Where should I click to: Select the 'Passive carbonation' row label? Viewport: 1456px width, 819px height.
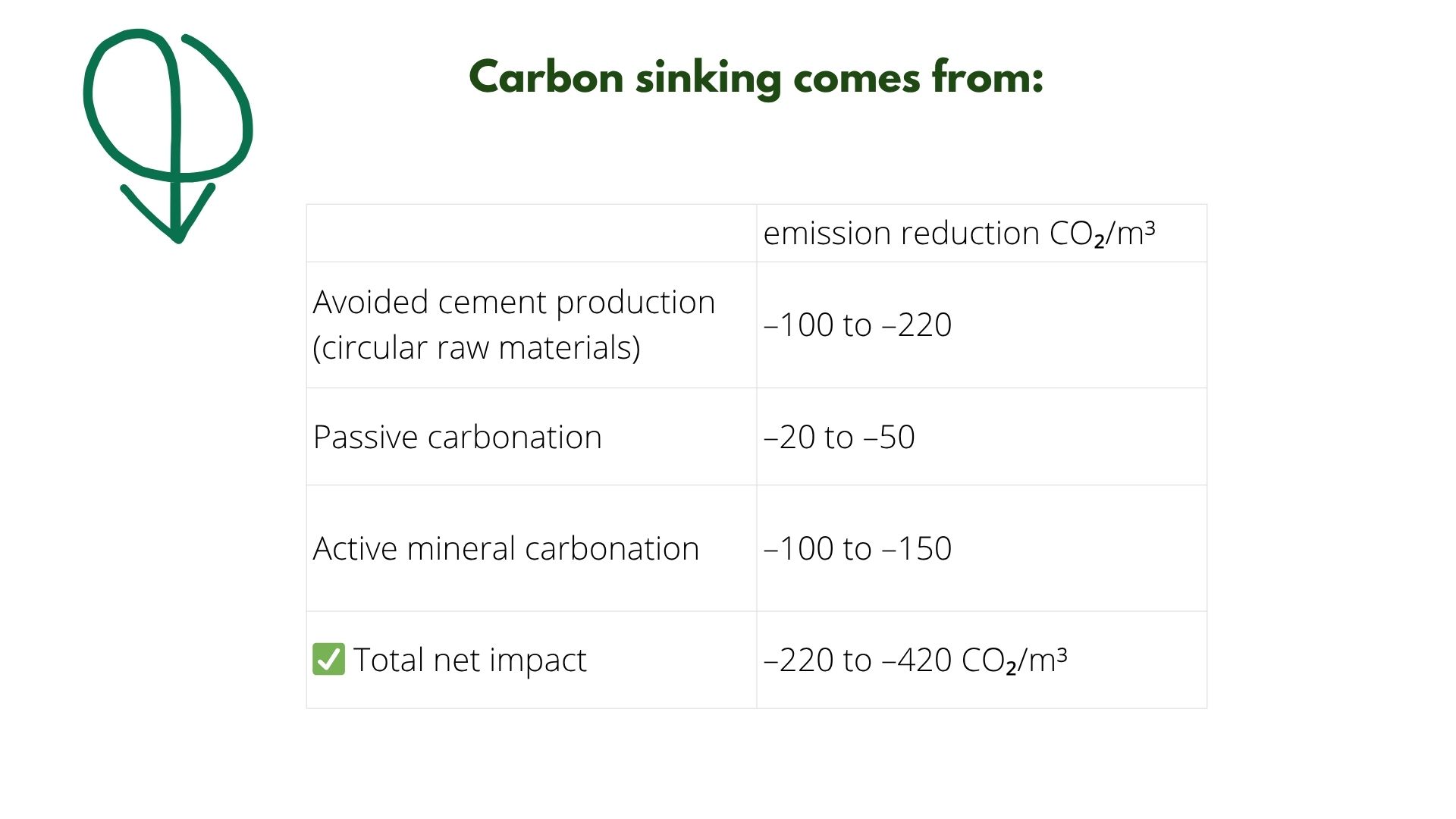(457, 438)
